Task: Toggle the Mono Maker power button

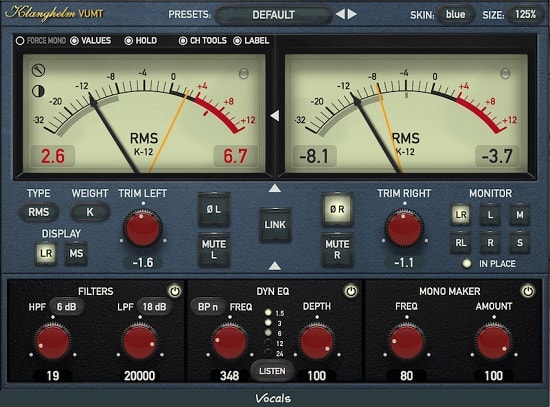Action: tap(528, 291)
